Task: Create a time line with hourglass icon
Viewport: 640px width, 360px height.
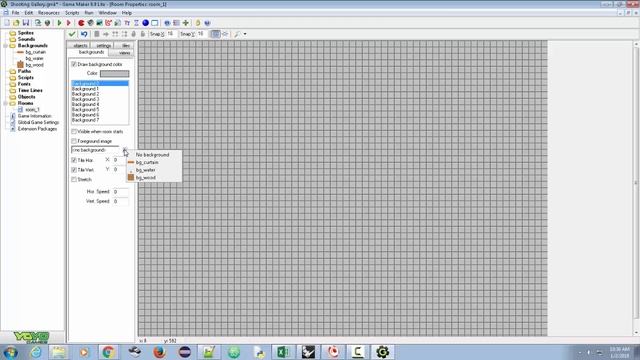Action: [x=136, y=23]
